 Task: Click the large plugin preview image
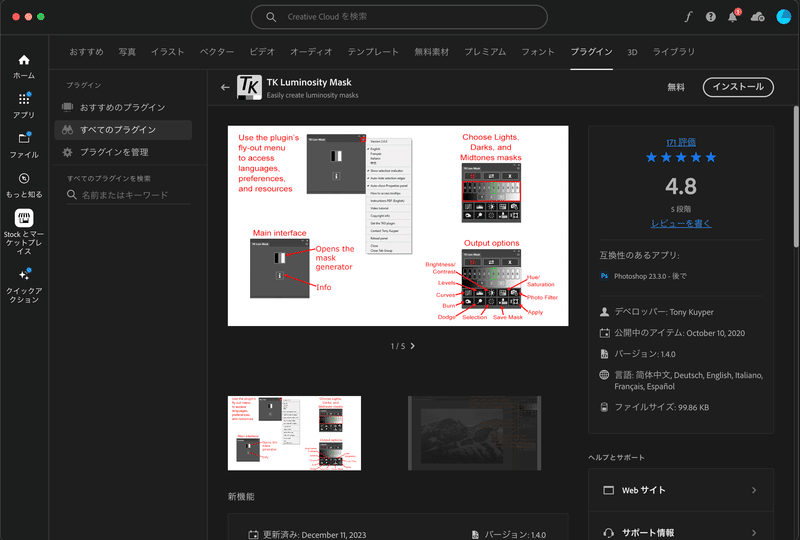[398, 226]
